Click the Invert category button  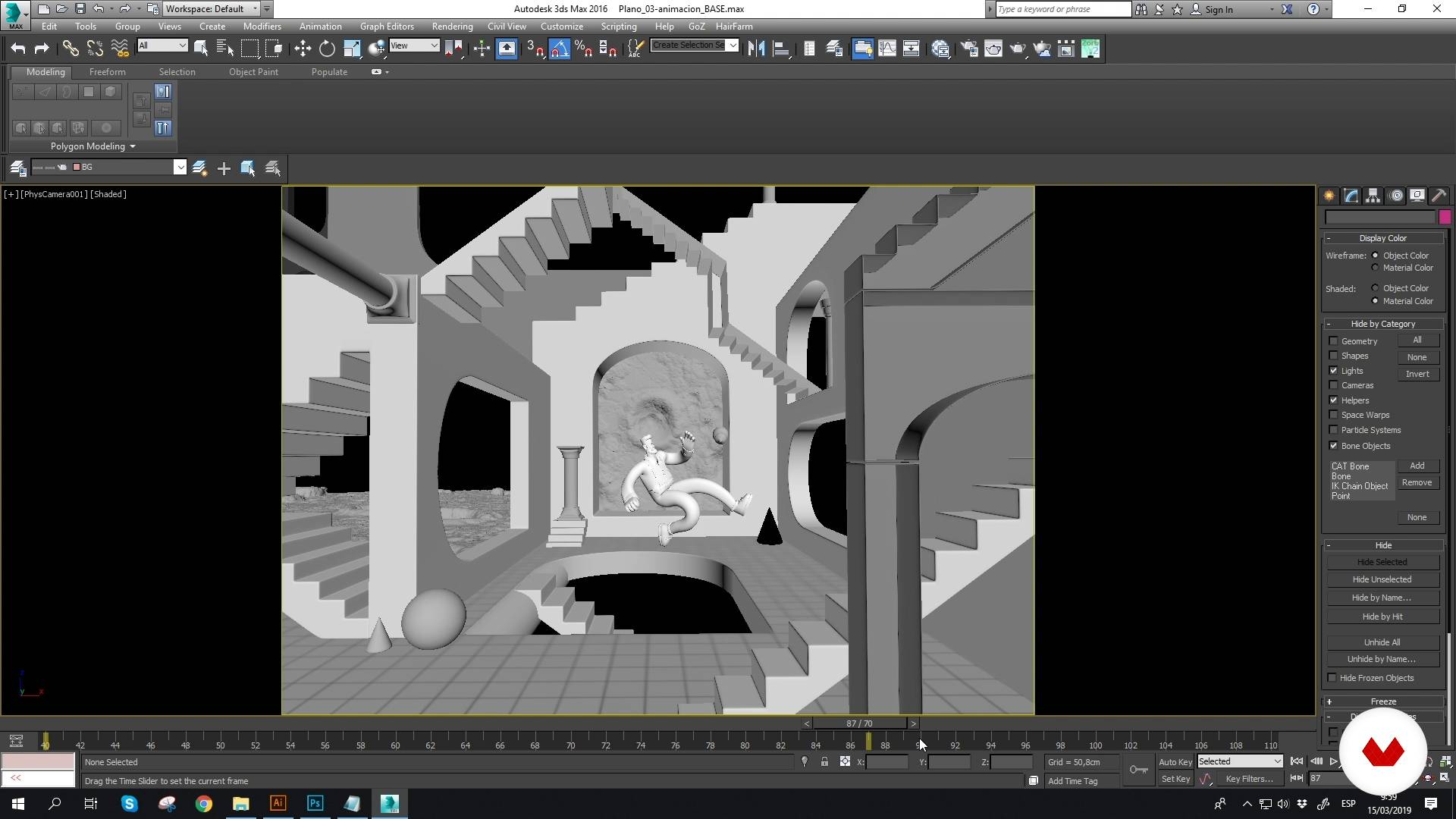coord(1417,374)
